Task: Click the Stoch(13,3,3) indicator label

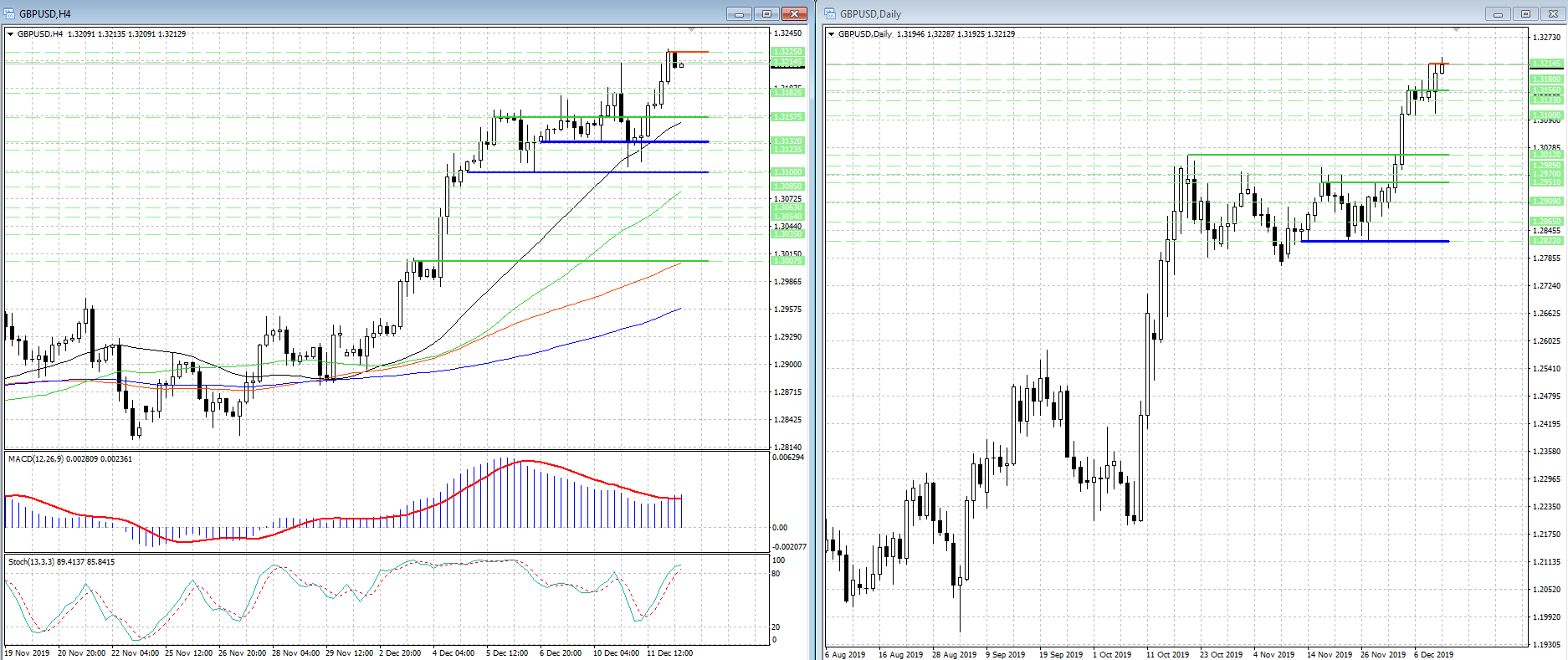Action: click(x=61, y=562)
